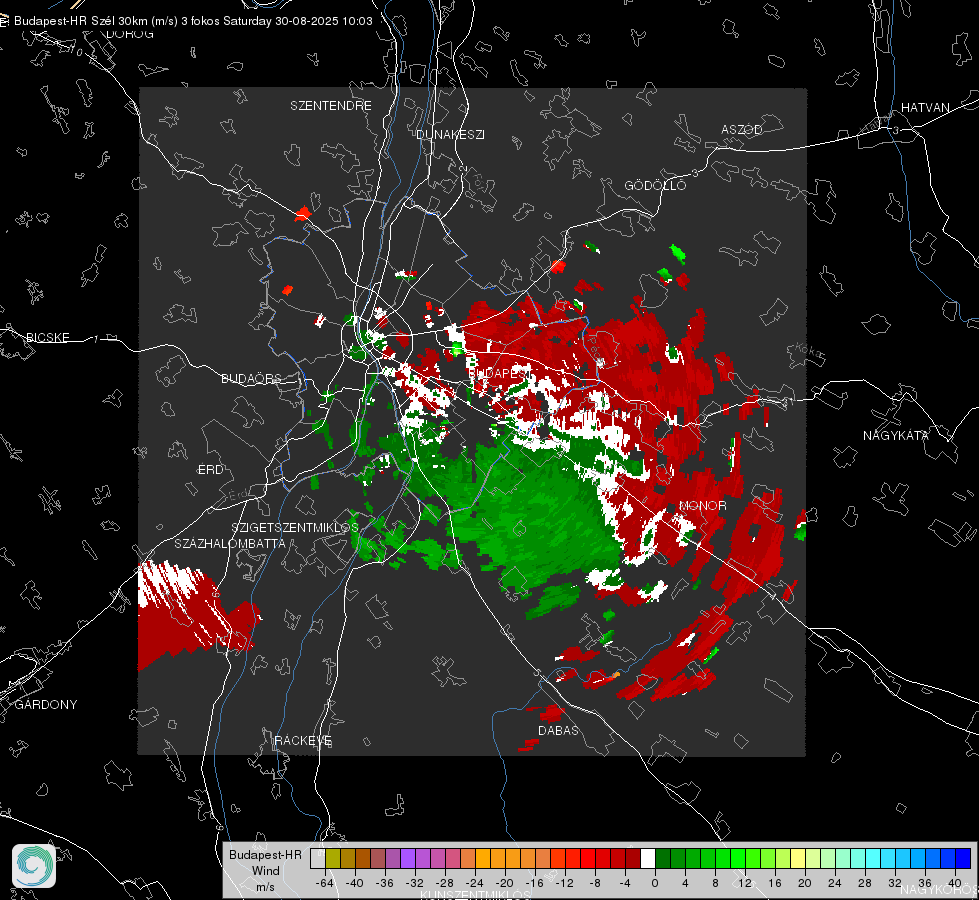
Task: Click the -64 legend value
Action: 324,883
